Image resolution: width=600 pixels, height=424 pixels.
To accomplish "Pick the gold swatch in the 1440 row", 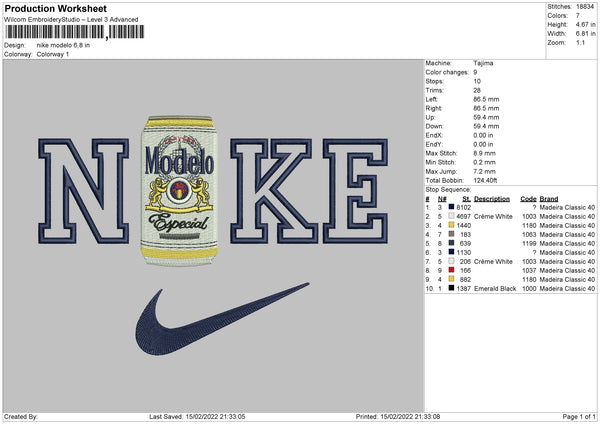I will pos(451,225).
